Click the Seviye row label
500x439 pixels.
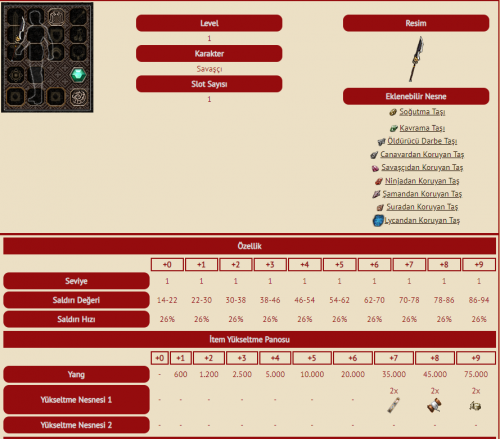click(x=76, y=281)
